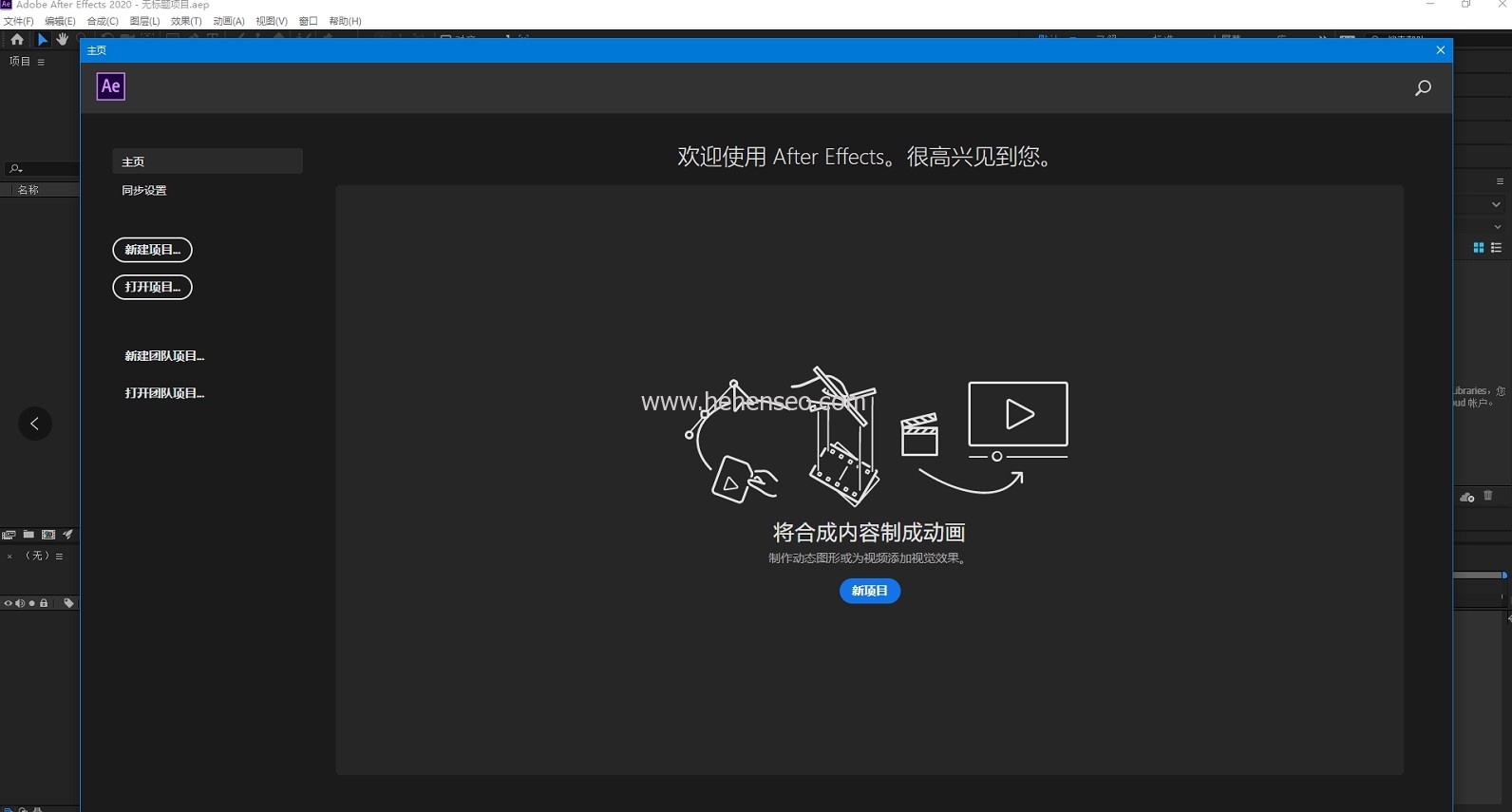Open the 视图(V) menu
1512x812 pixels.
(272, 21)
